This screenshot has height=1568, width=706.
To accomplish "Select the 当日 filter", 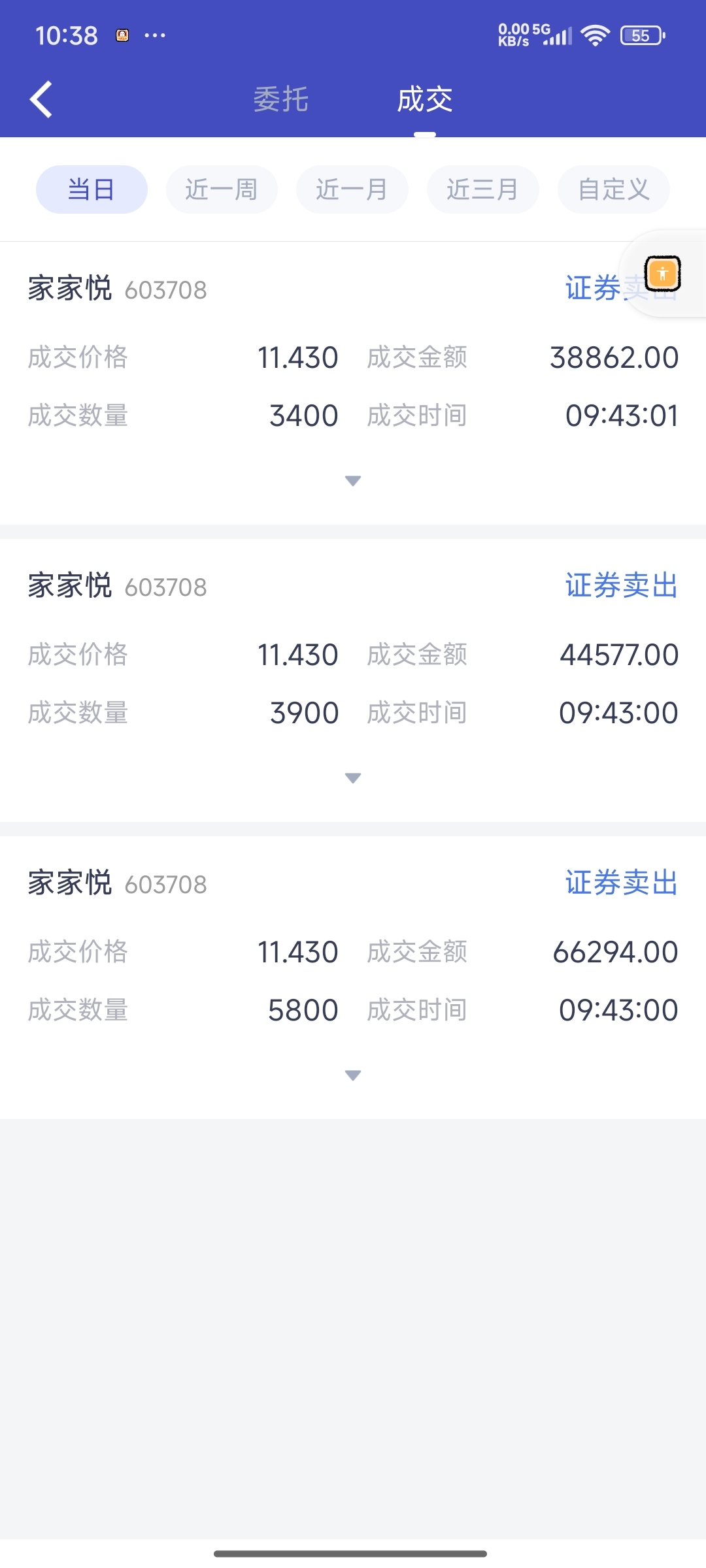I will [92, 189].
